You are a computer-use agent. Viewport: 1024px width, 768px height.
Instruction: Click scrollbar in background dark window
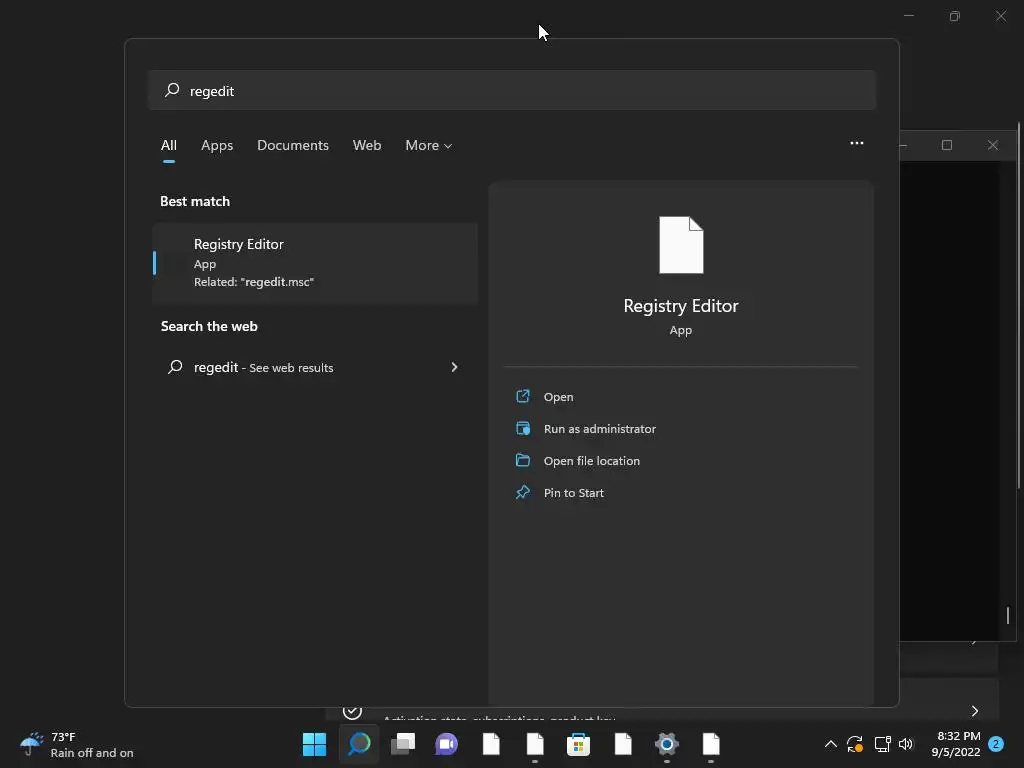(x=1008, y=615)
